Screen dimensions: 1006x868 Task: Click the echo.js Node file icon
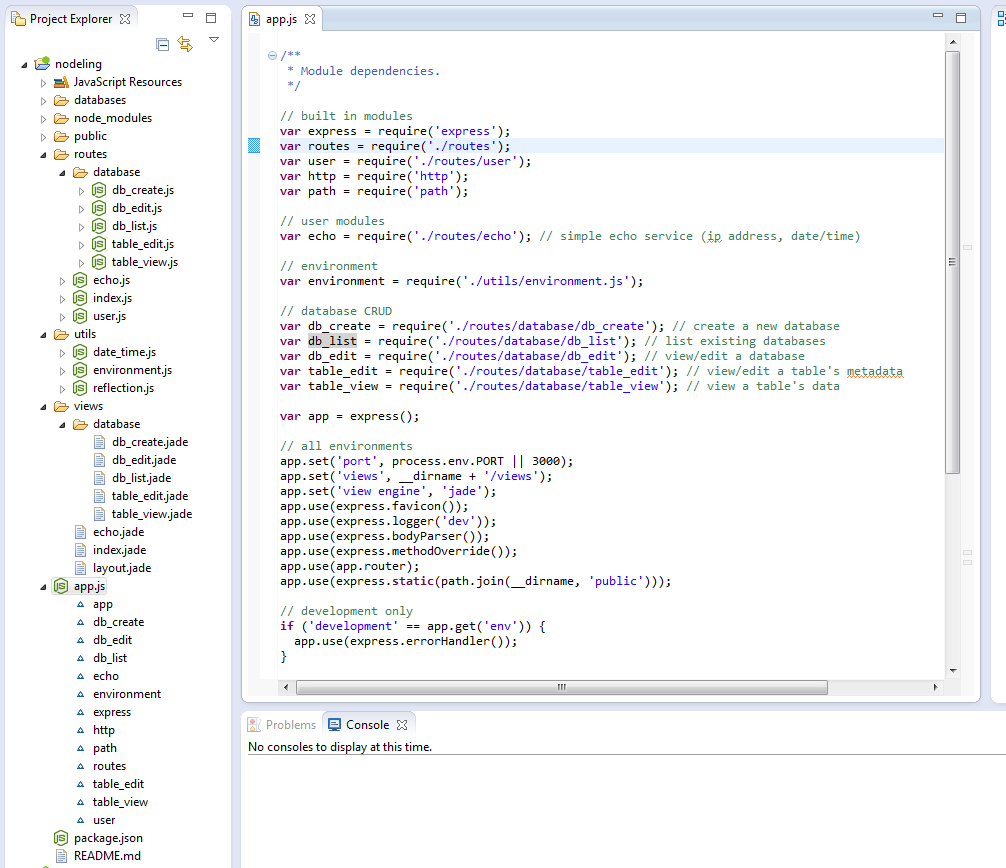pyautogui.click(x=80, y=280)
